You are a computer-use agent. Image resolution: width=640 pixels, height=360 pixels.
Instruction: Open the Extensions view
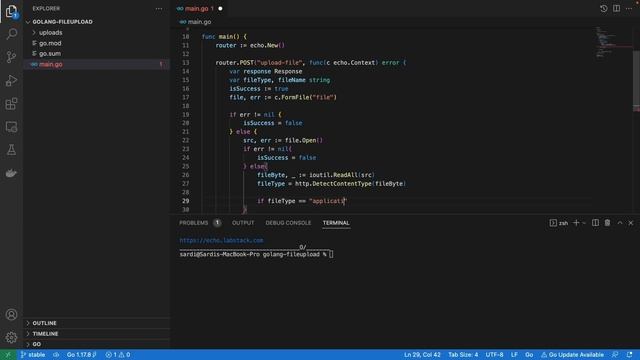pos(11,104)
